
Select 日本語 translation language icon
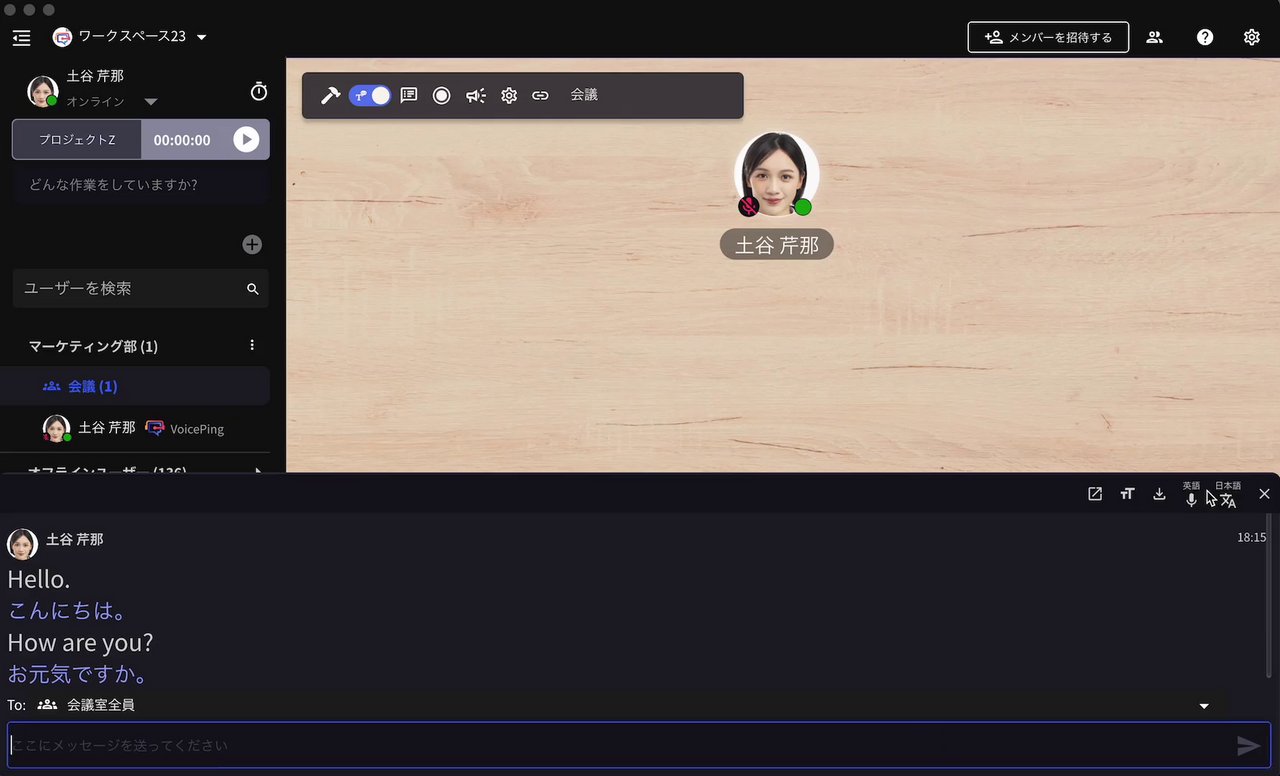pyautogui.click(x=1228, y=494)
